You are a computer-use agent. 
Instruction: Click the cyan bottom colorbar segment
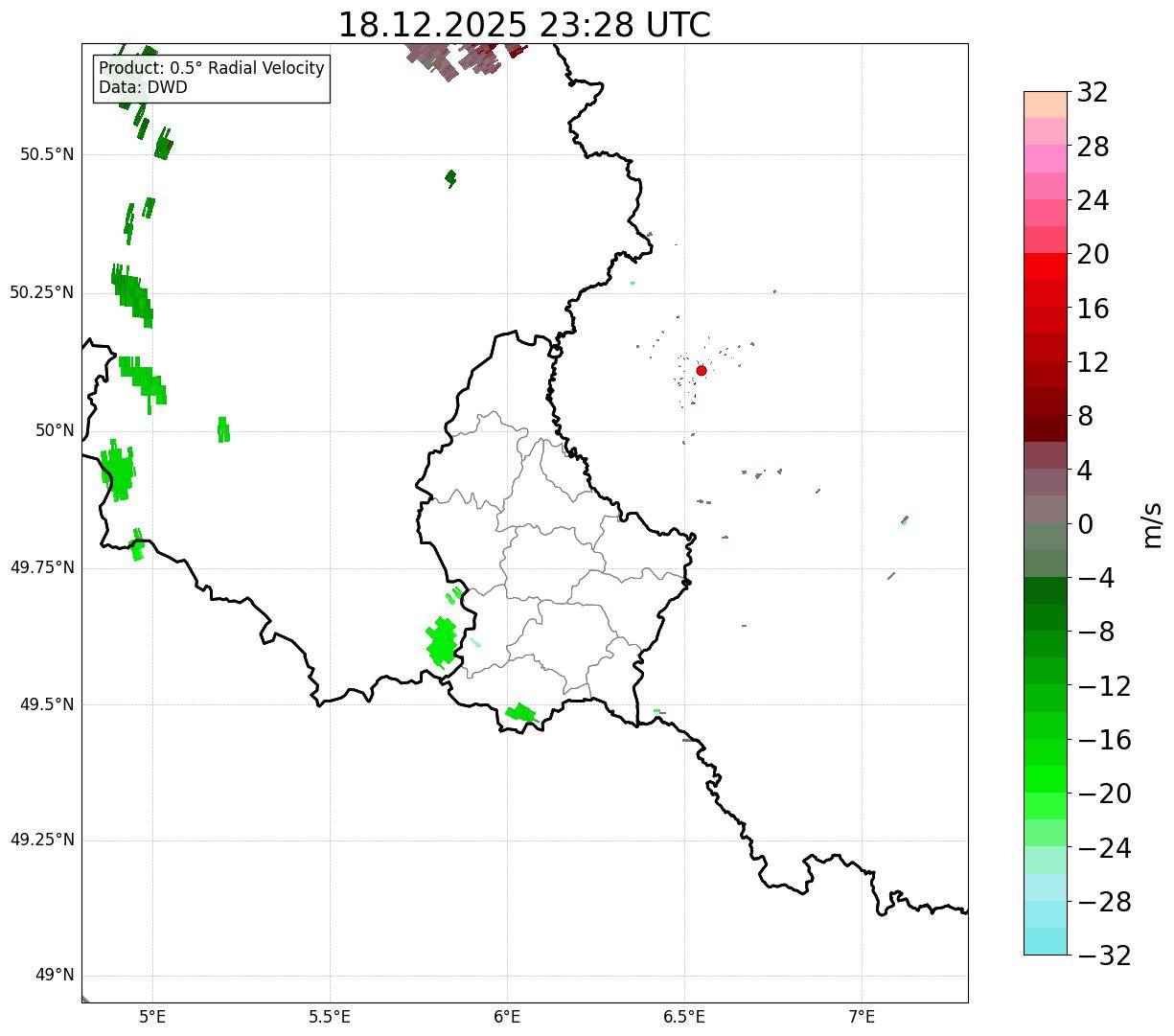1046,941
